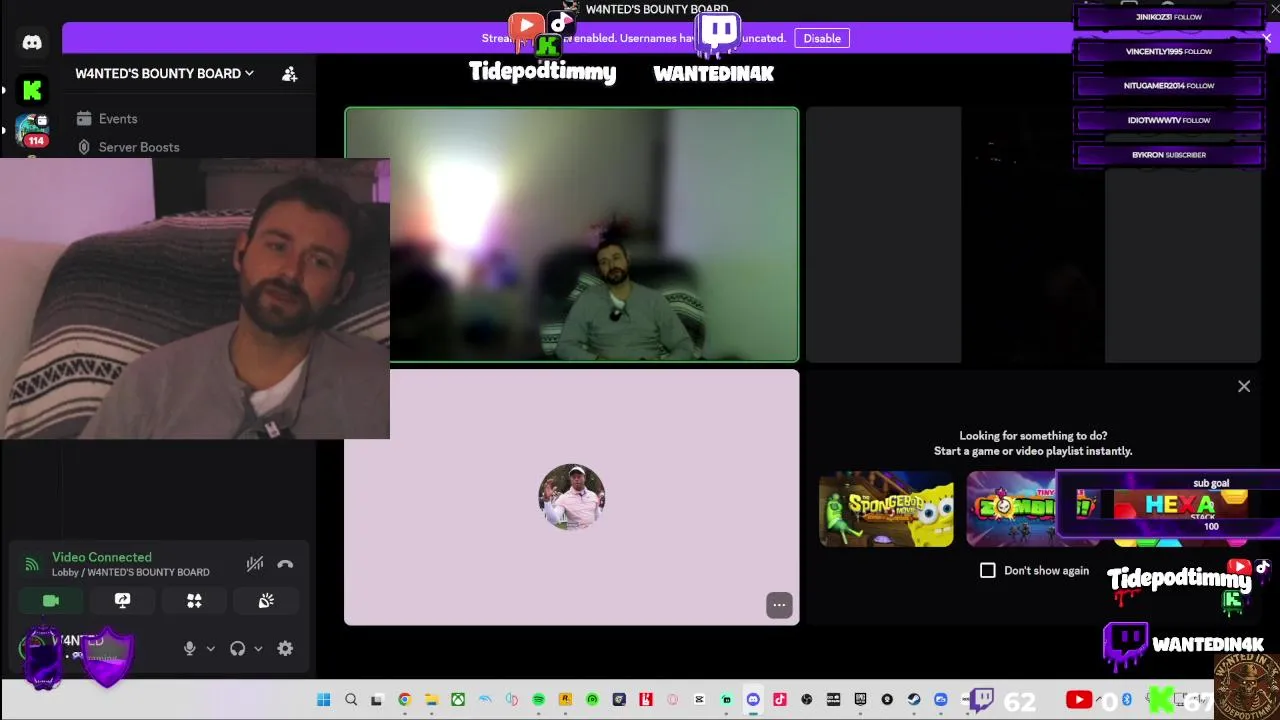Image resolution: width=1280 pixels, height=720 pixels.
Task: Open TikTok from the taskbar
Action: pyautogui.click(x=780, y=700)
